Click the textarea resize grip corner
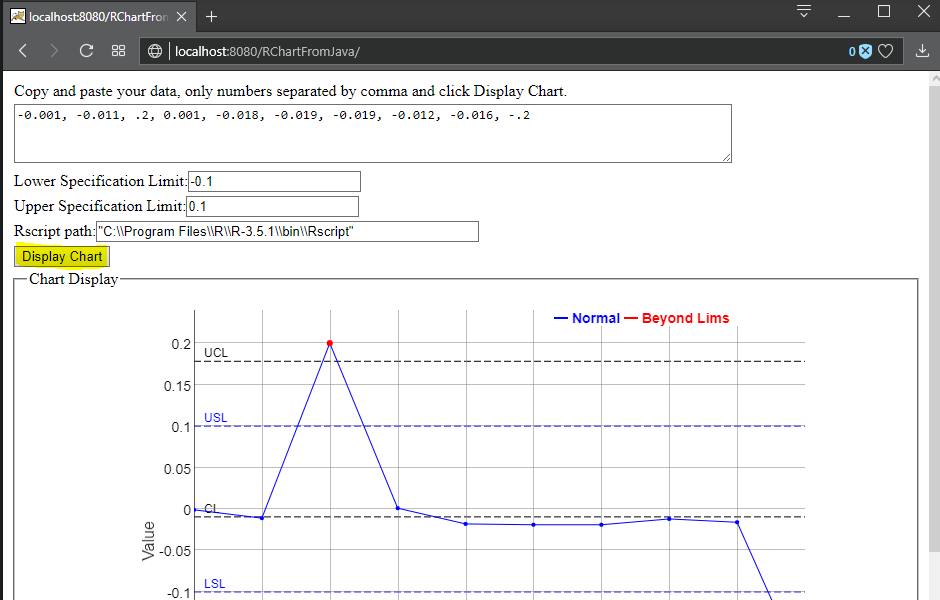This screenshot has width=940, height=600. pyautogui.click(x=726, y=157)
